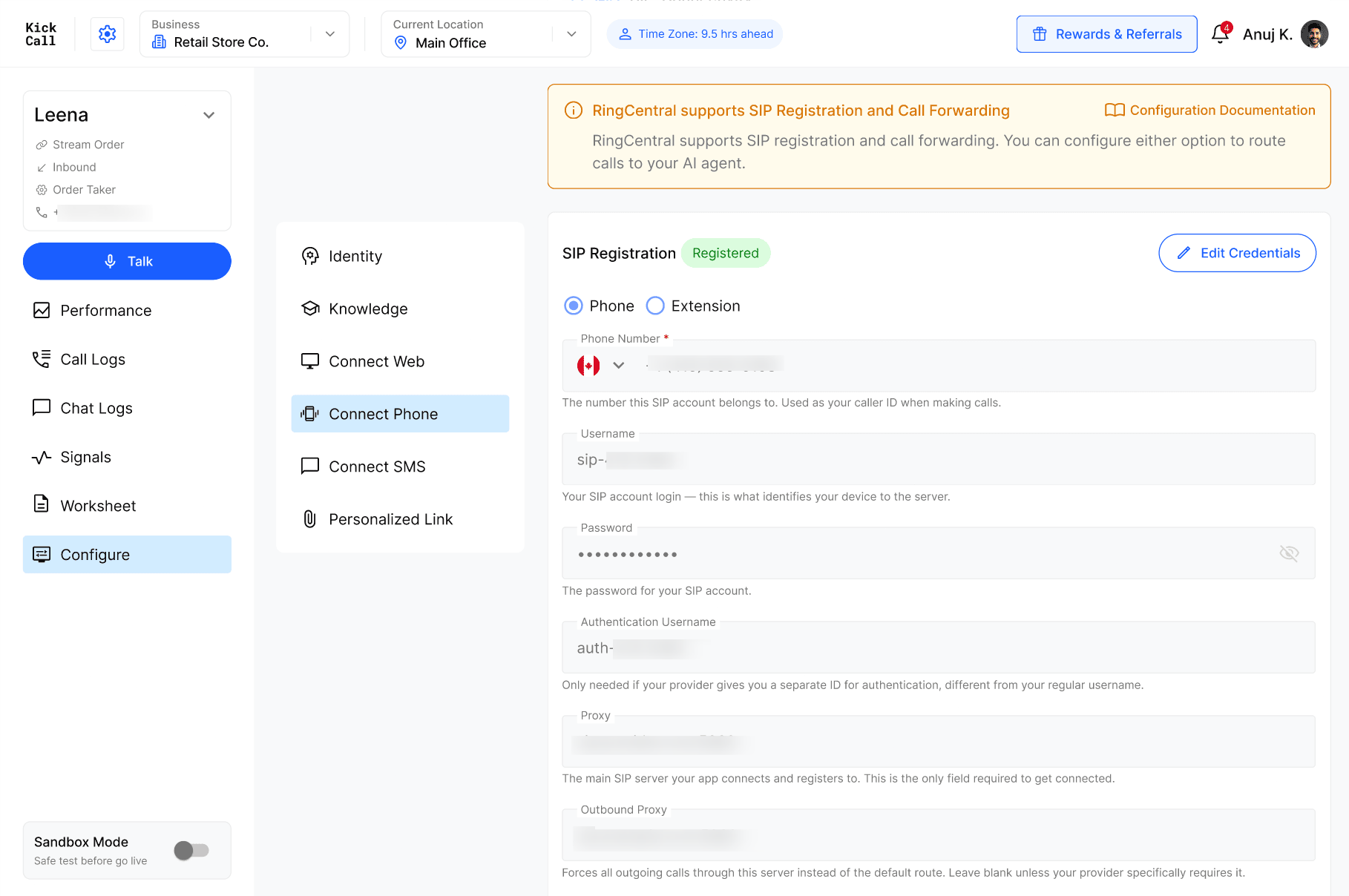
Task: Click the Inbound label in Leena card
Action: tap(74, 167)
